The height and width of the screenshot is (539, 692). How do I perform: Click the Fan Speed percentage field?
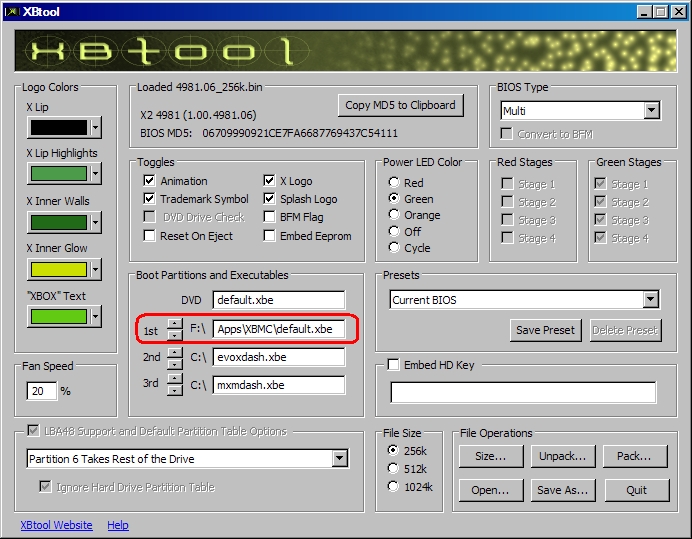pos(42,391)
